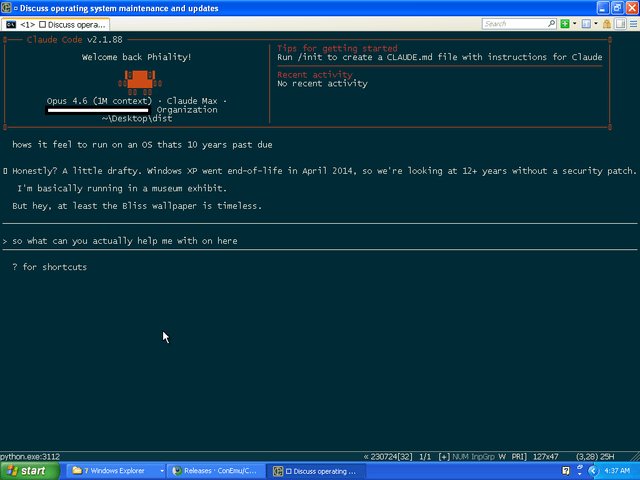Image resolution: width=640 pixels, height=480 pixels.
Task: Click the 'Bliss wallpaper is timeless' reply line
Action: point(137,206)
